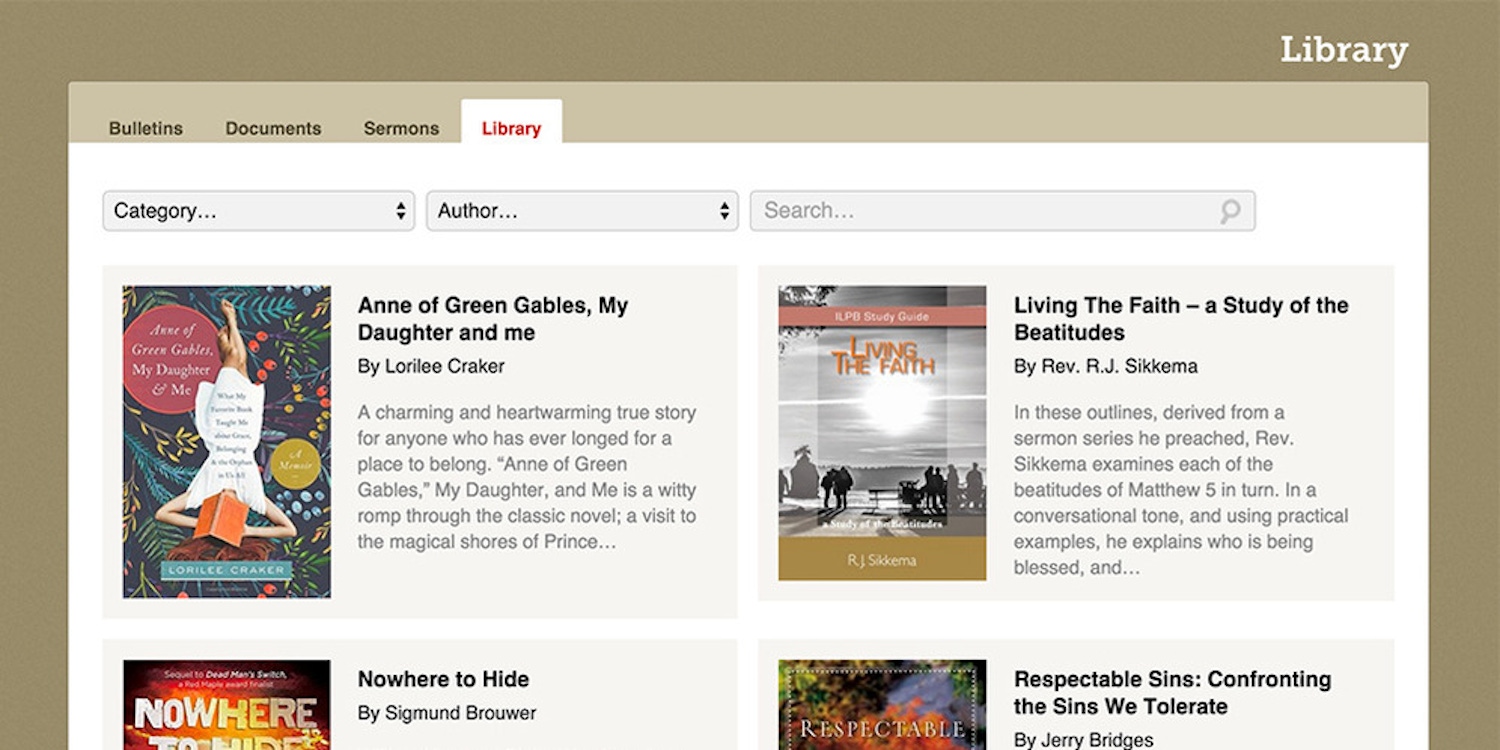This screenshot has width=1500, height=750.
Task: Click the Respectable Sins title link
Action: [1172, 692]
